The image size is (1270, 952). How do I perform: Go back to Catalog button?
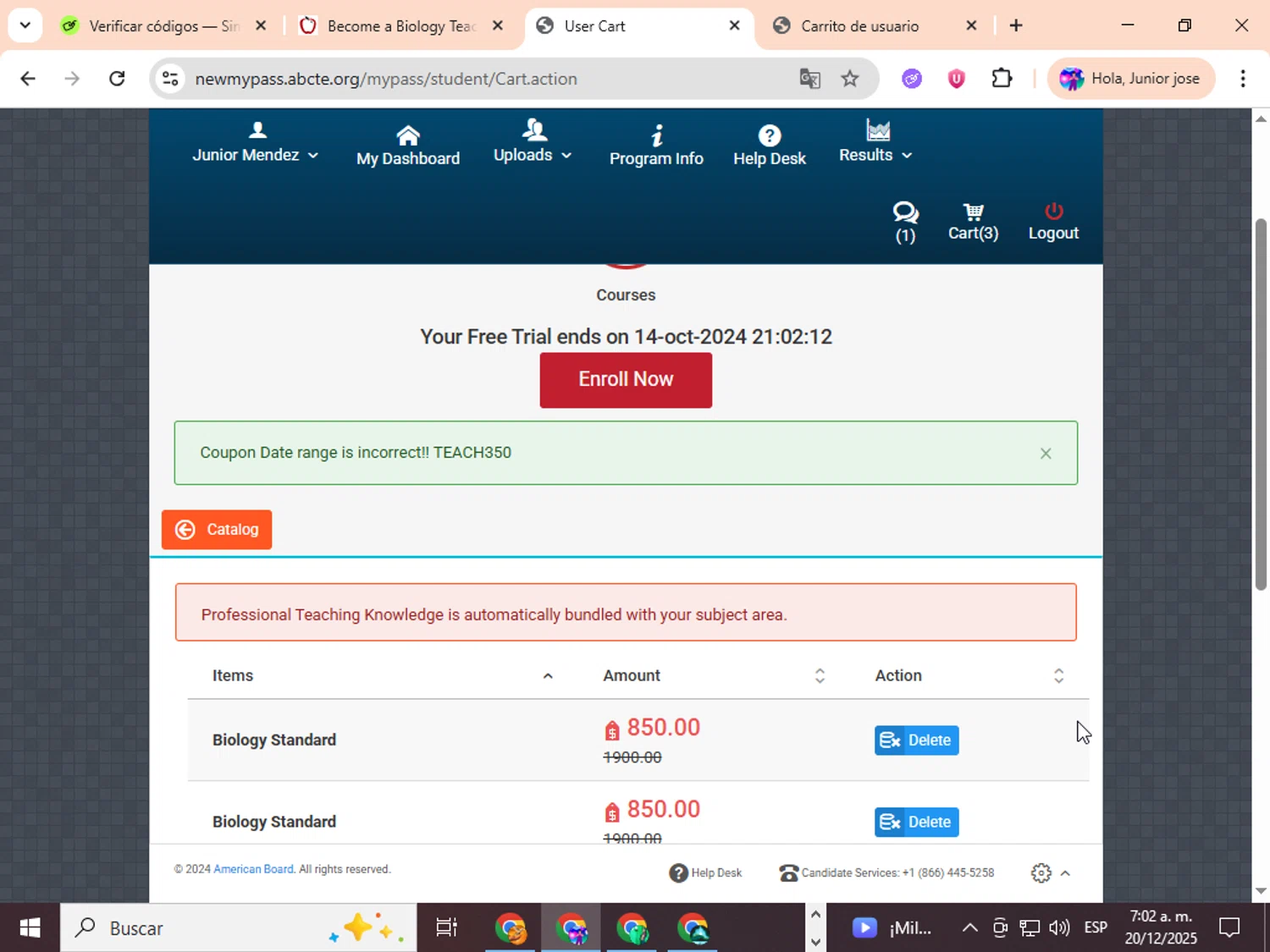tap(217, 530)
